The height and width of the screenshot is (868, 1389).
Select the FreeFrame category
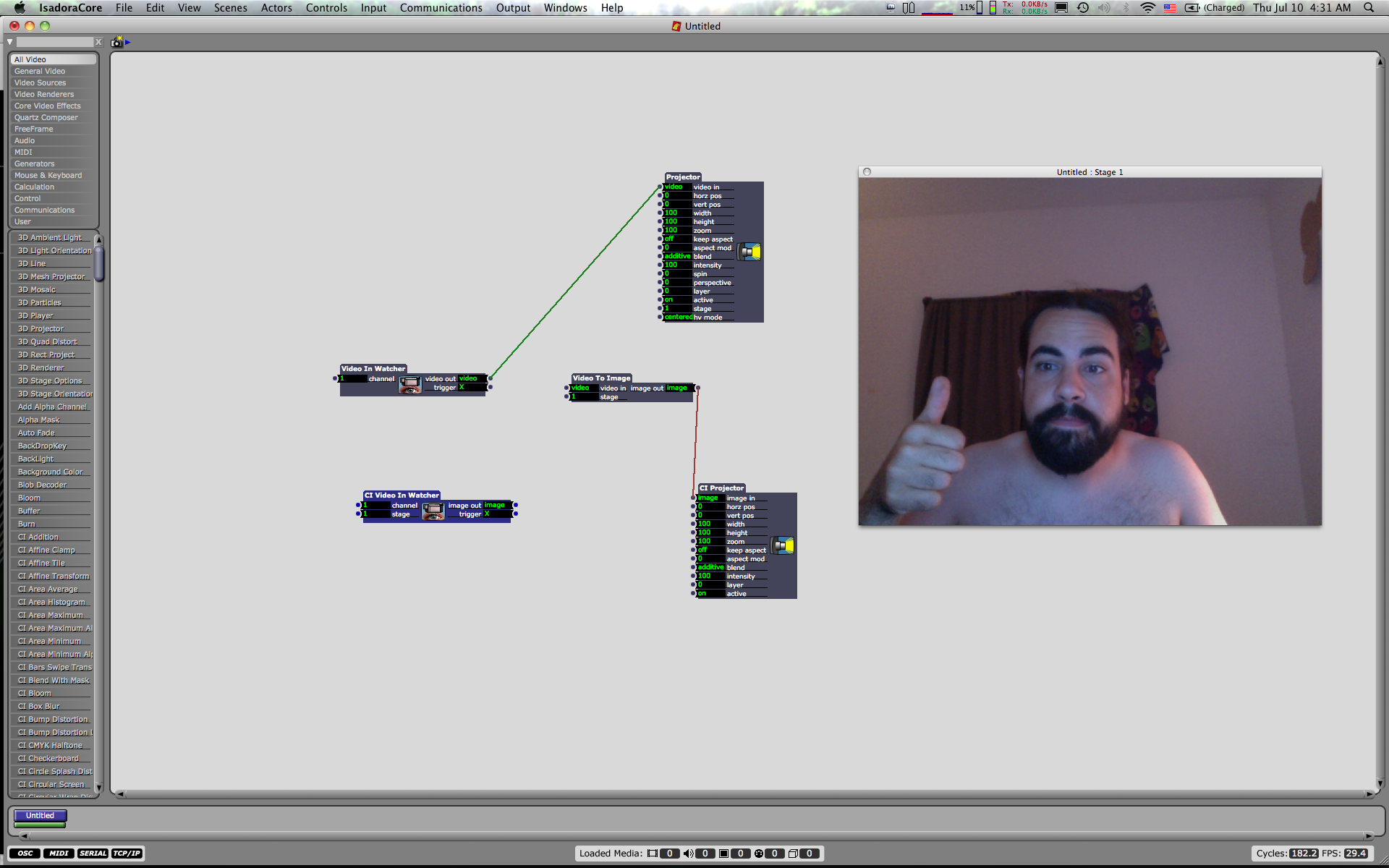tap(54, 129)
